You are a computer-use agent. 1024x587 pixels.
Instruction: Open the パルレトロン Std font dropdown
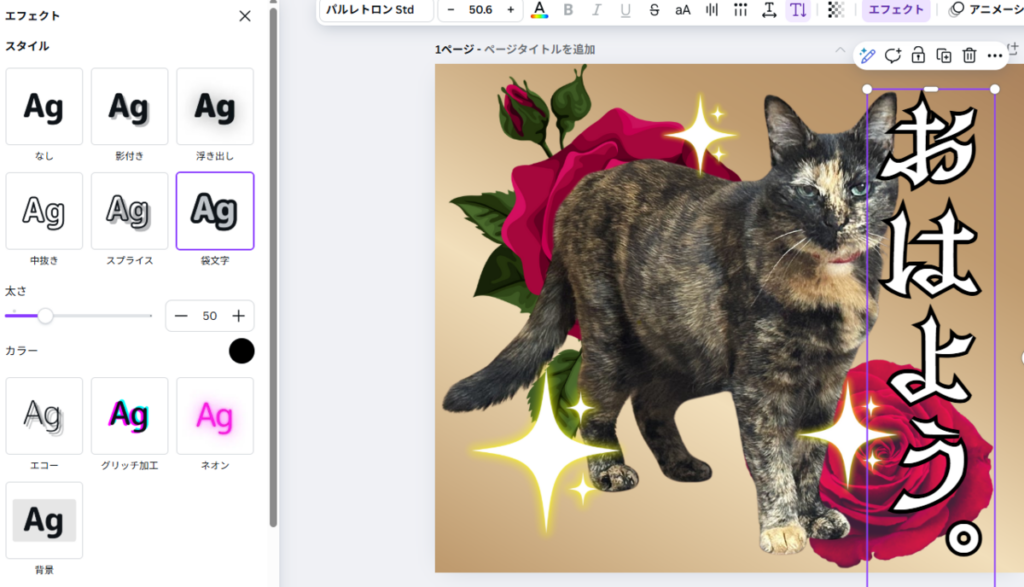click(x=376, y=10)
